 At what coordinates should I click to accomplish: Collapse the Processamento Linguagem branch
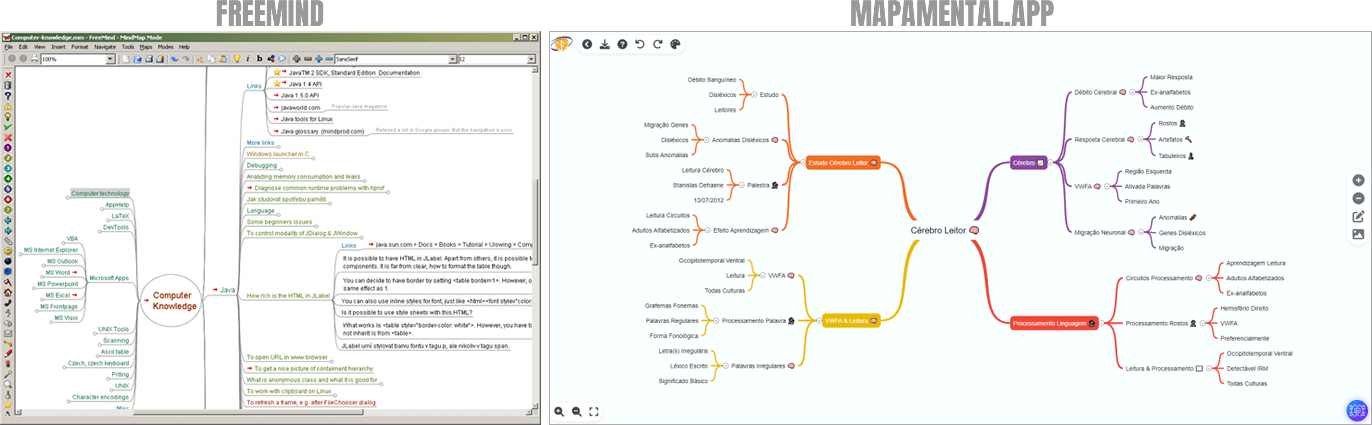pos(1102,323)
